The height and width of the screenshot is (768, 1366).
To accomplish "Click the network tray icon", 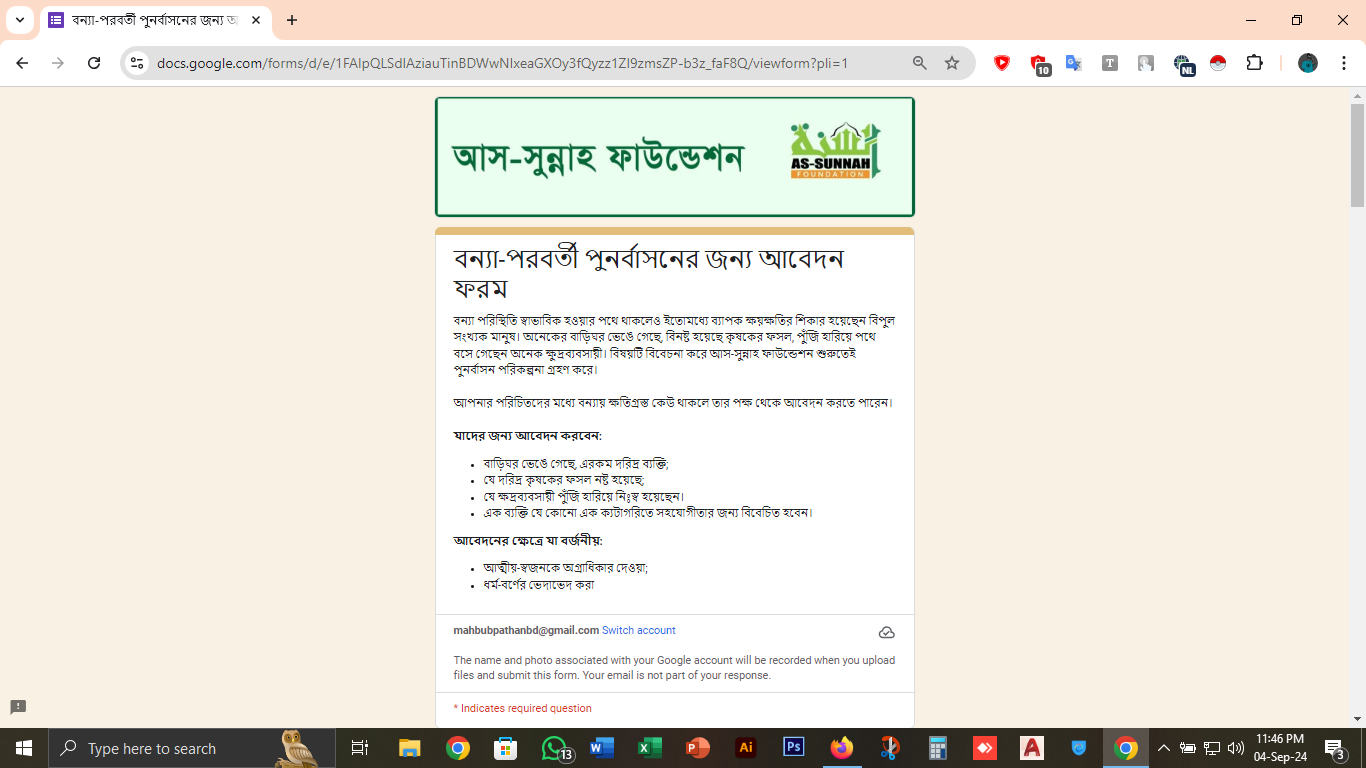I will [x=1212, y=748].
